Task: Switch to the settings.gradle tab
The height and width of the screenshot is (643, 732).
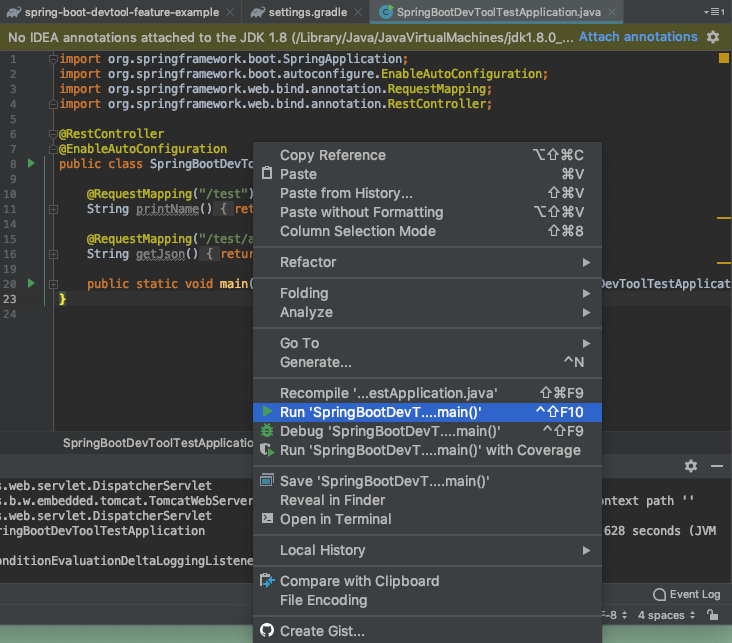Action: click(x=308, y=12)
